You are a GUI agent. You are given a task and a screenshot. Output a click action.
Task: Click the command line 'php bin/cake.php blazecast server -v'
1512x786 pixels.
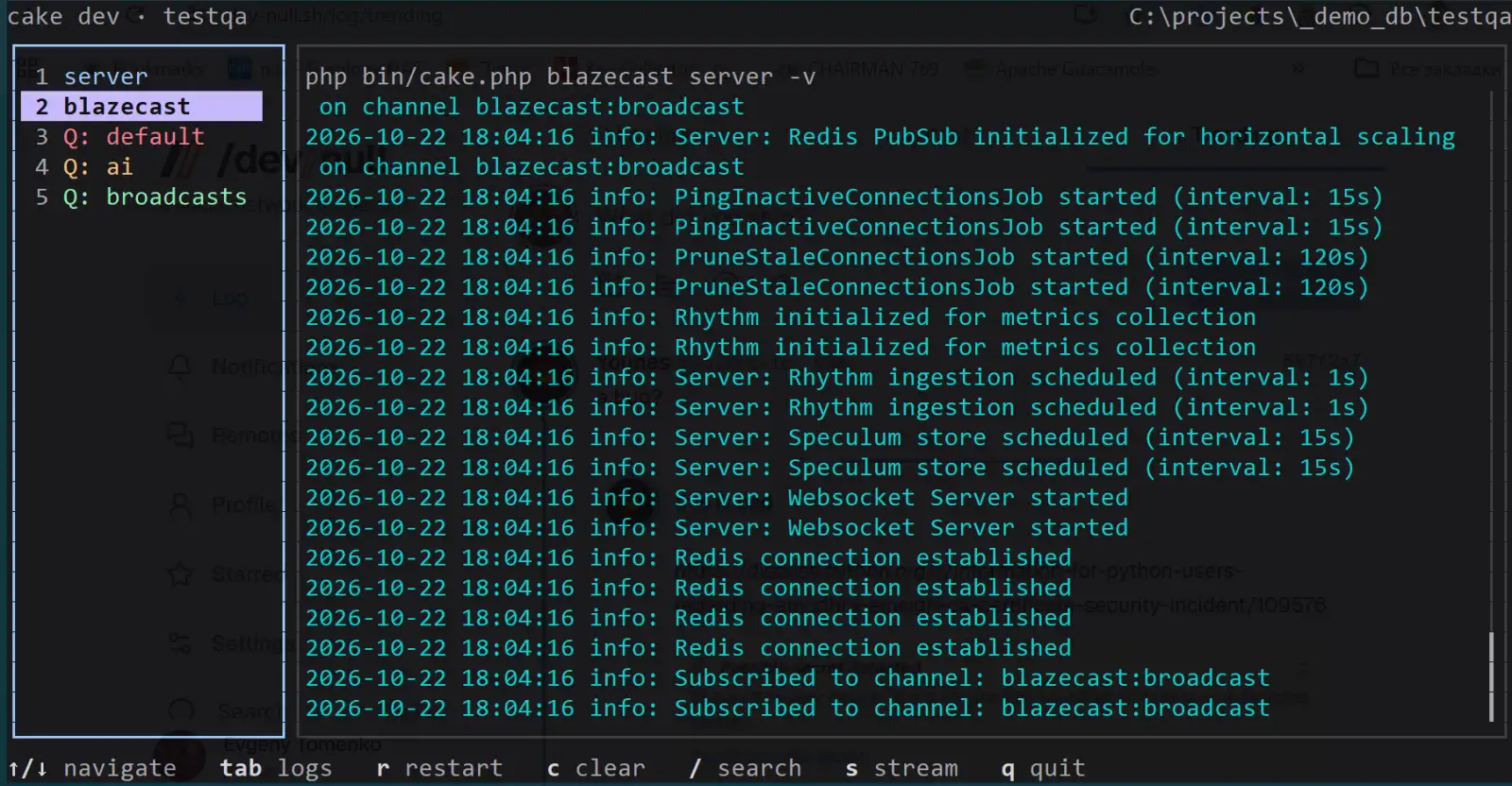click(x=559, y=77)
